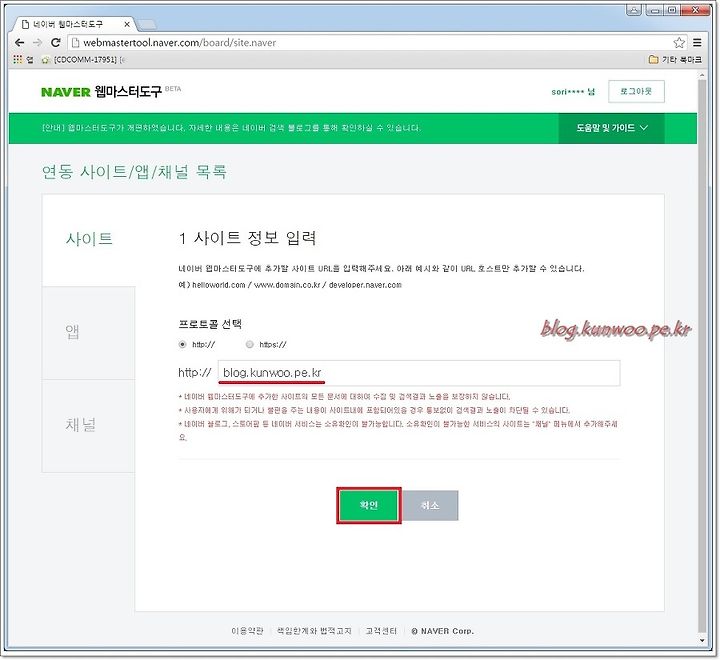The height and width of the screenshot is (660, 720).
Task: Reload the page with the refresh icon
Action: pos(56,43)
